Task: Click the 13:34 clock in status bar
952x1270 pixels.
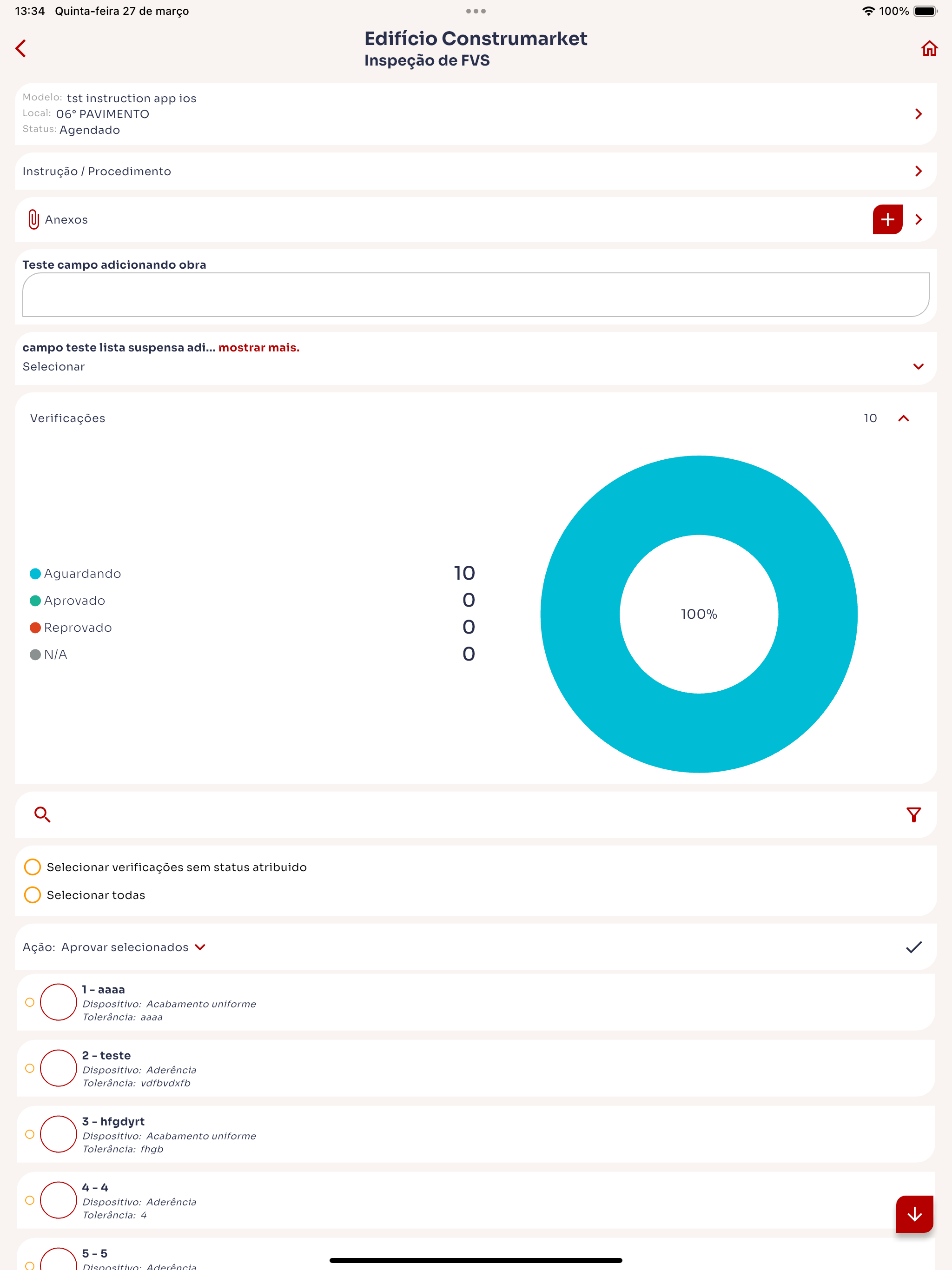Action: tap(30, 11)
